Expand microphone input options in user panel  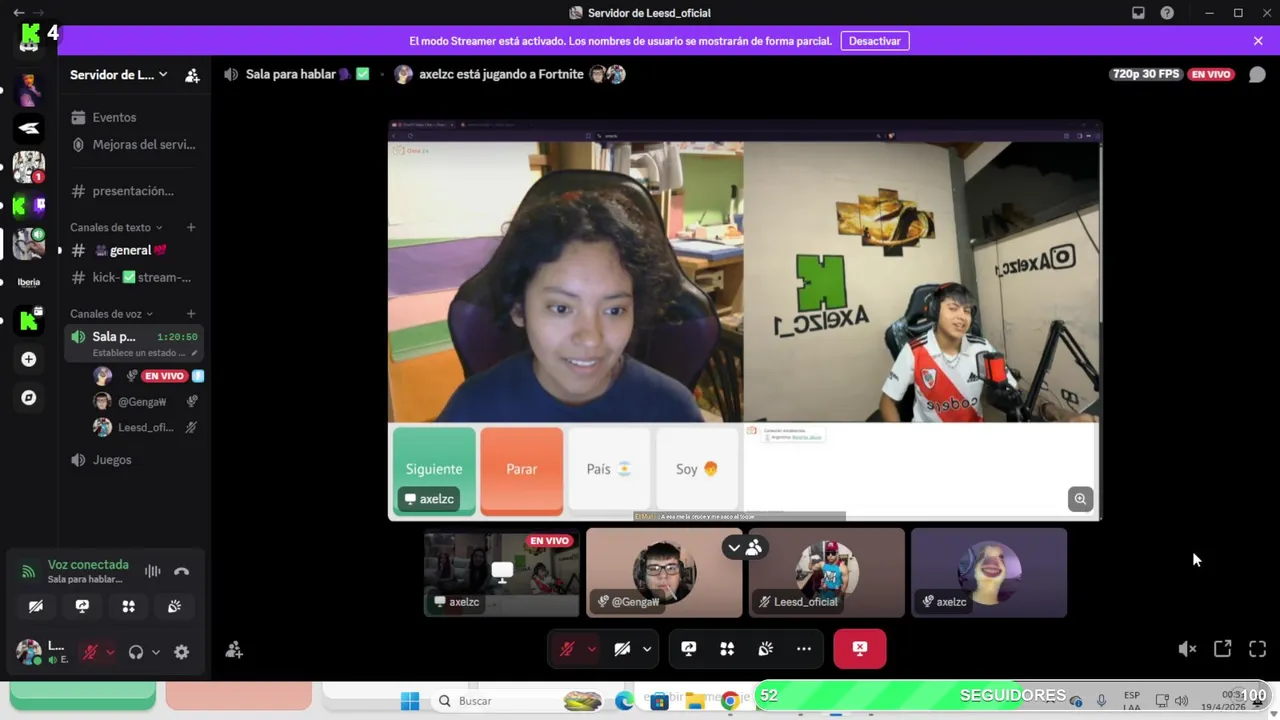pyautogui.click(x=110, y=652)
